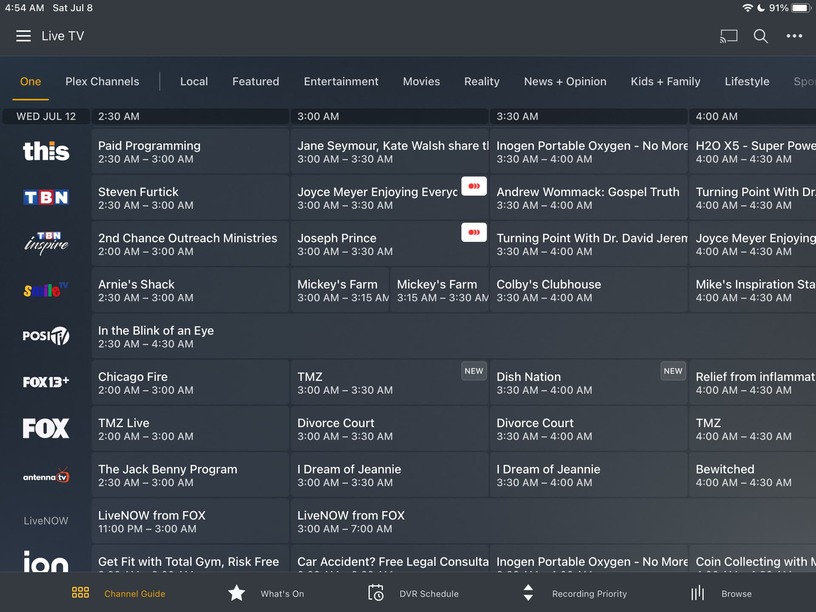
Task: Select the TBN Inspire channel logo
Action: point(46,243)
